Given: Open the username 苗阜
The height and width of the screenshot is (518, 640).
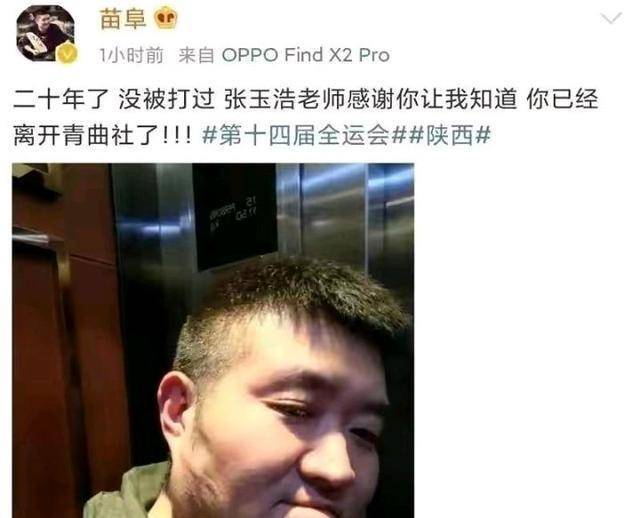Looking at the screenshot, I should coord(123,18).
